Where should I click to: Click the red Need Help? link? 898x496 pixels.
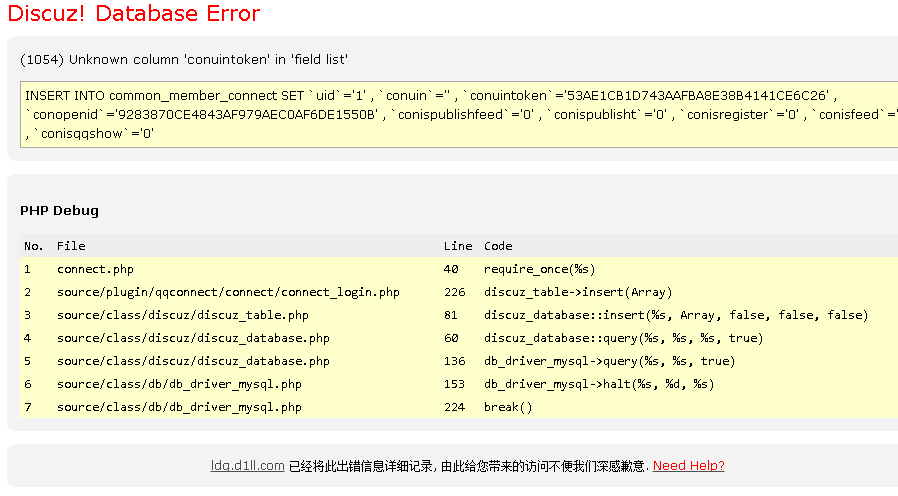click(688, 466)
